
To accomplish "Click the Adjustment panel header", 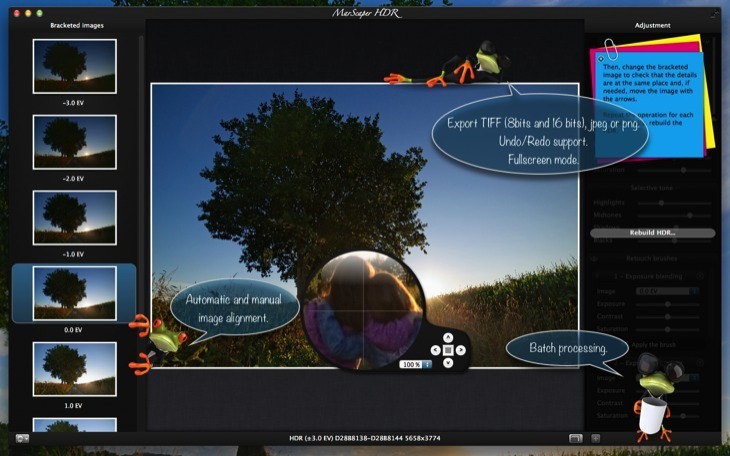I will pos(653,26).
